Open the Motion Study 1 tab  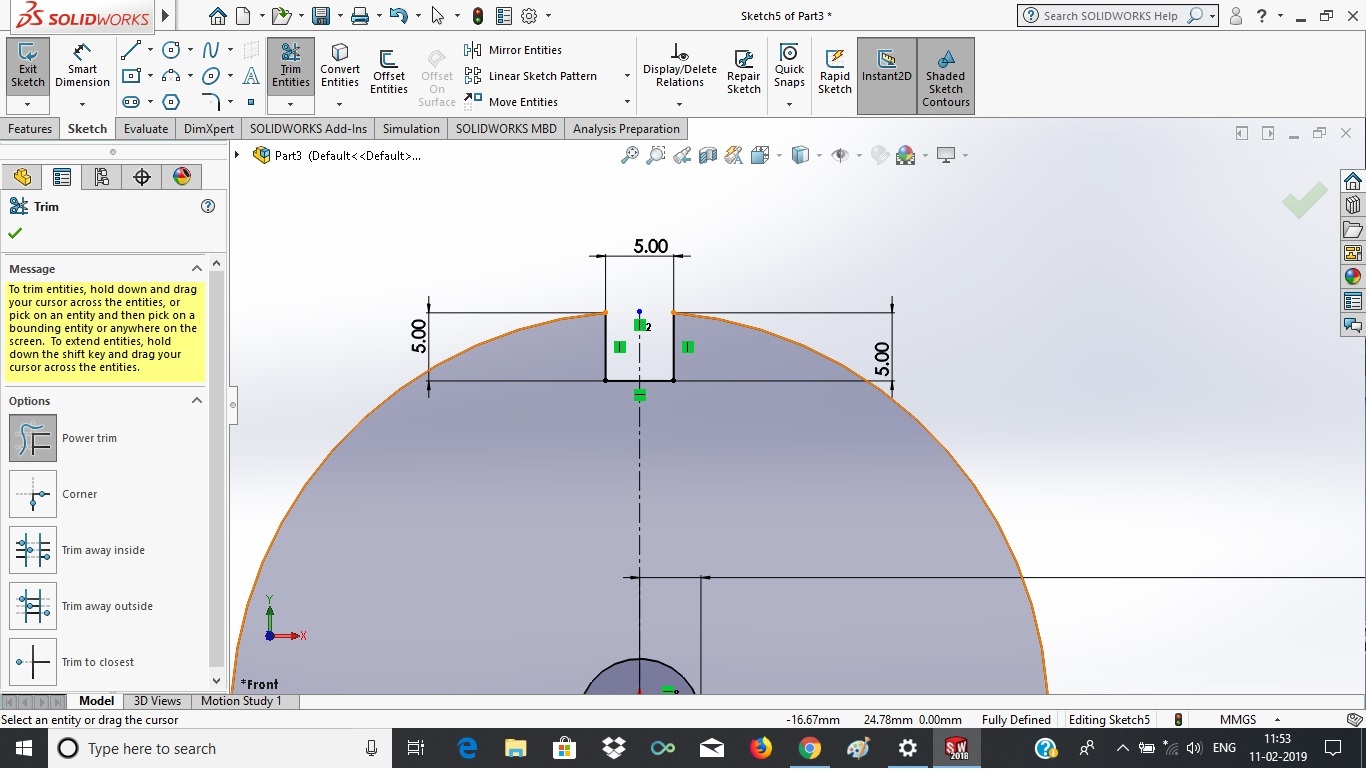point(241,701)
